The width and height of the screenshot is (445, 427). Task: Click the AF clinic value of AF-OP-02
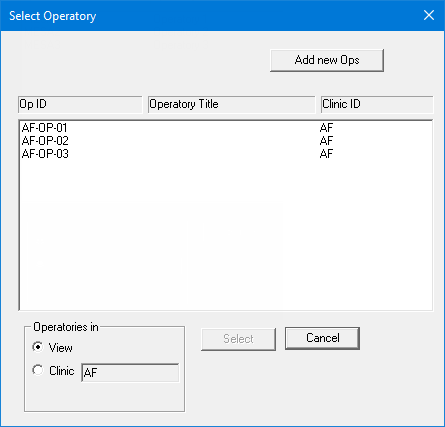[x=326, y=141]
